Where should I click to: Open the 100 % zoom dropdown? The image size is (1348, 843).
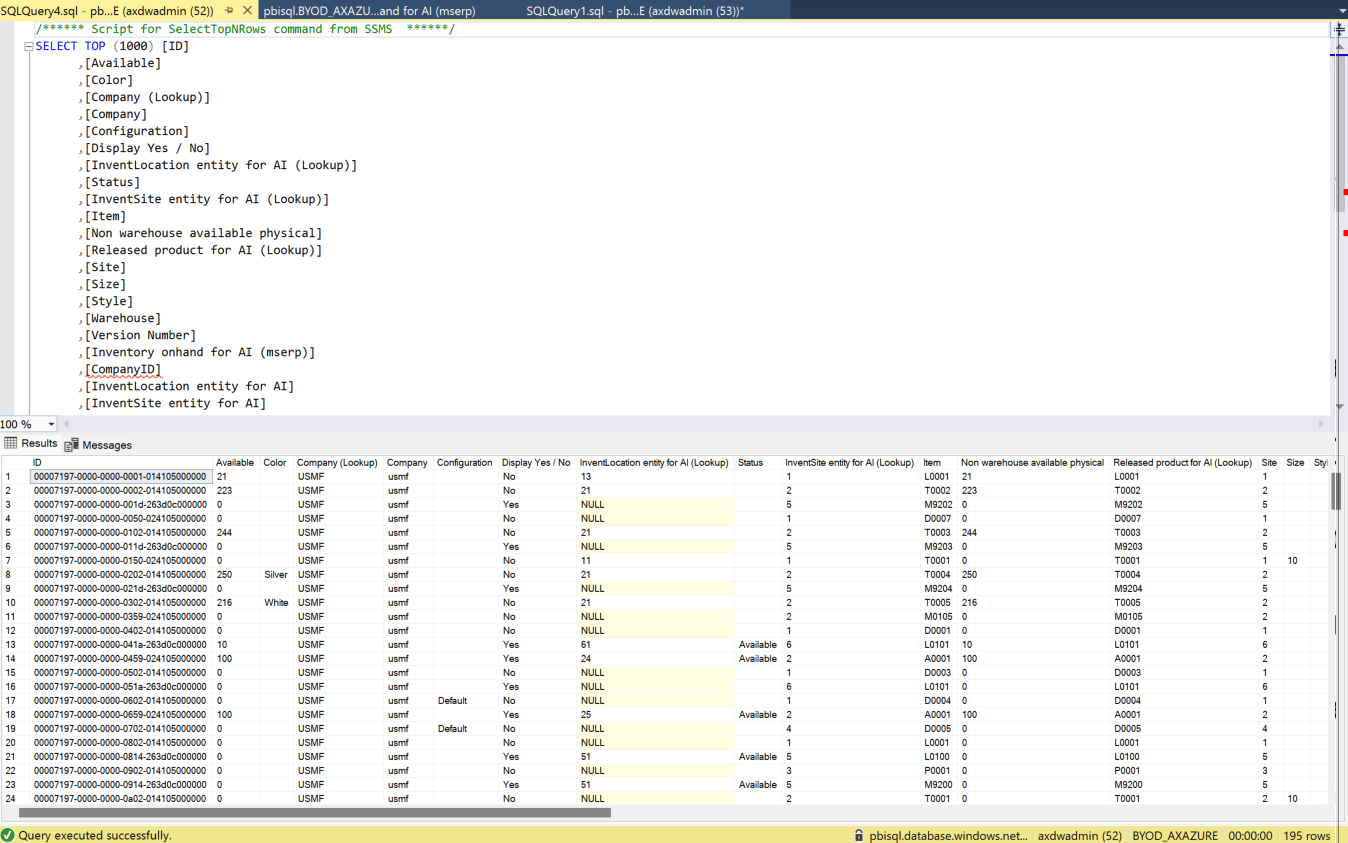coord(51,424)
